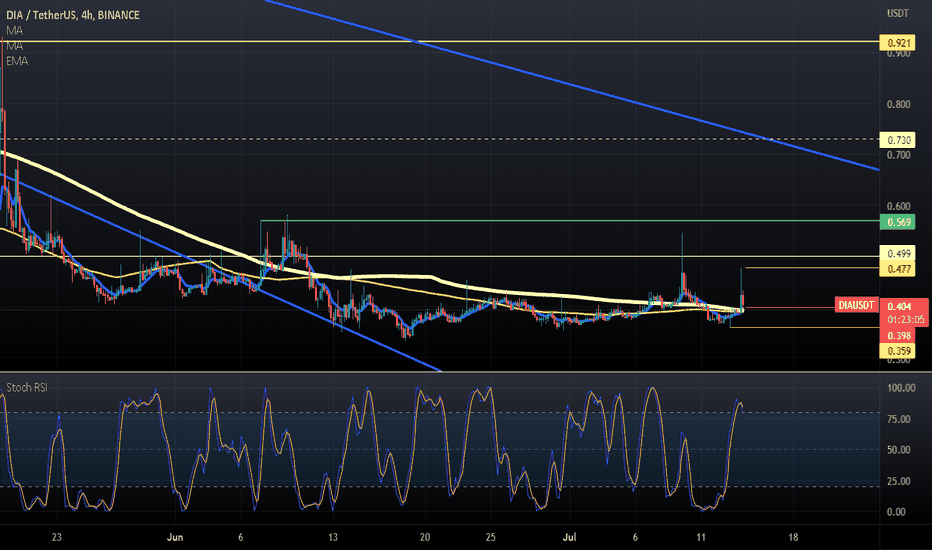Click the yellow 0.921 price label
The image size is (932, 550).
tap(898, 43)
